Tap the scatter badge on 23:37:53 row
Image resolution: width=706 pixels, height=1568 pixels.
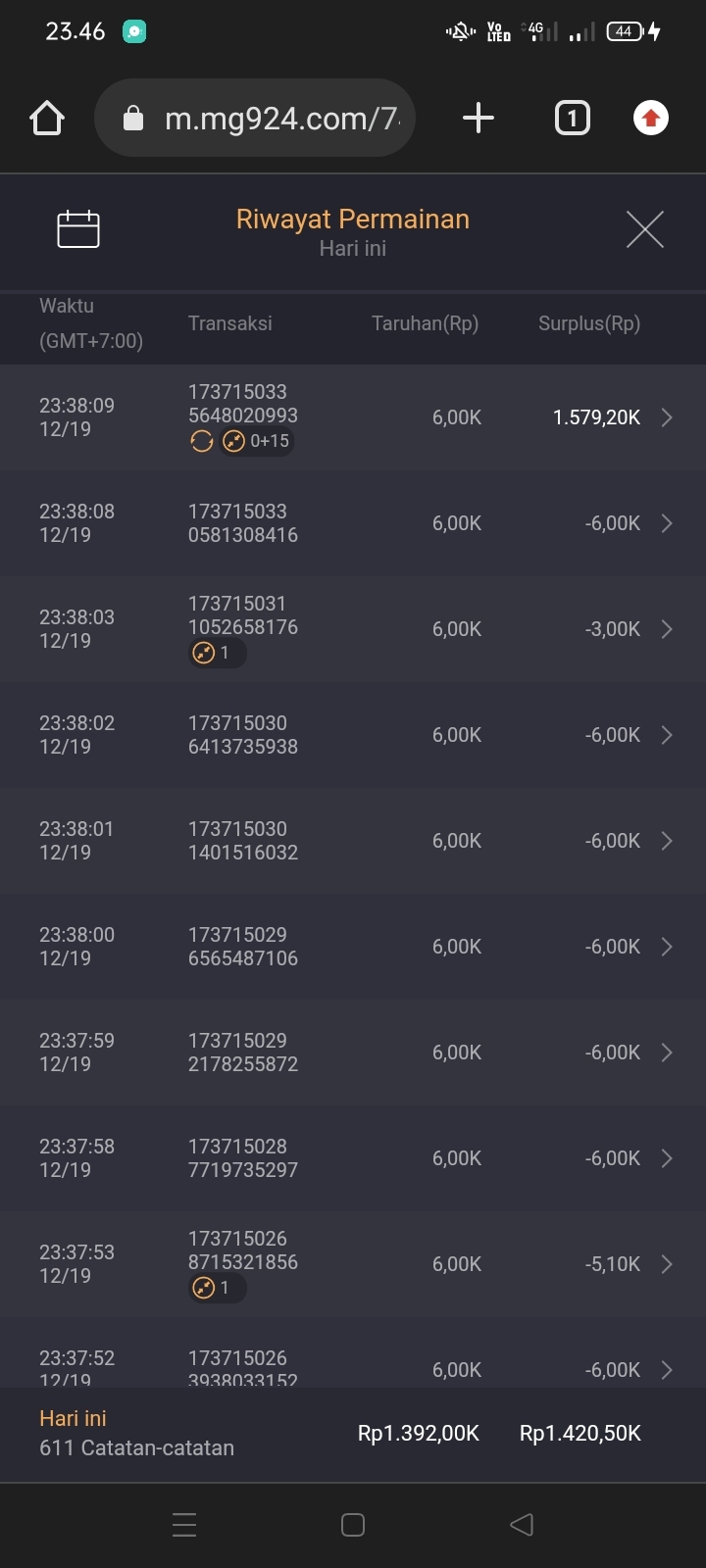point(216,1288)
